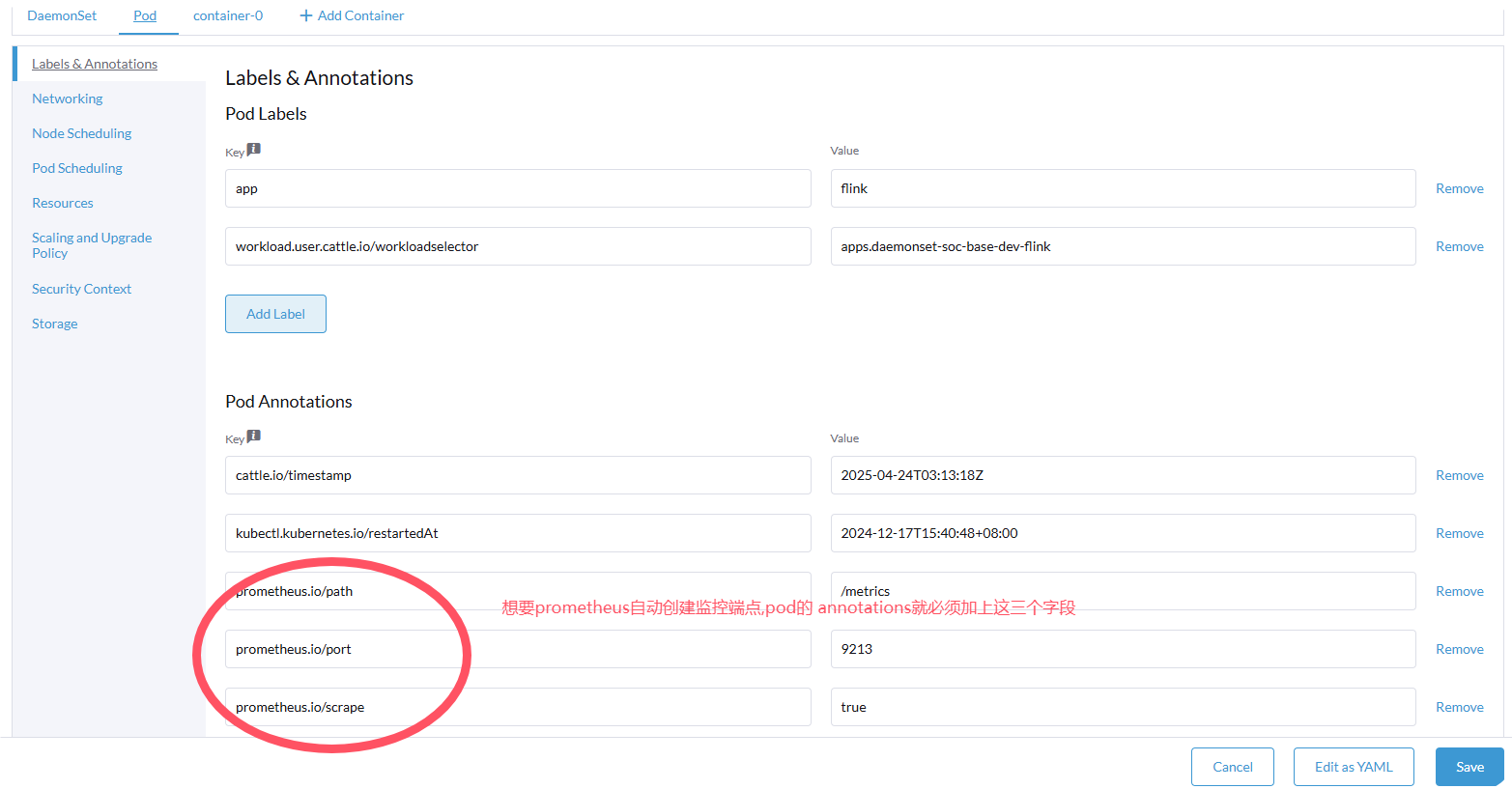Select the Pod tab
The width and height of the screenshot is (1512, 789).
click(x=145, y=15)
